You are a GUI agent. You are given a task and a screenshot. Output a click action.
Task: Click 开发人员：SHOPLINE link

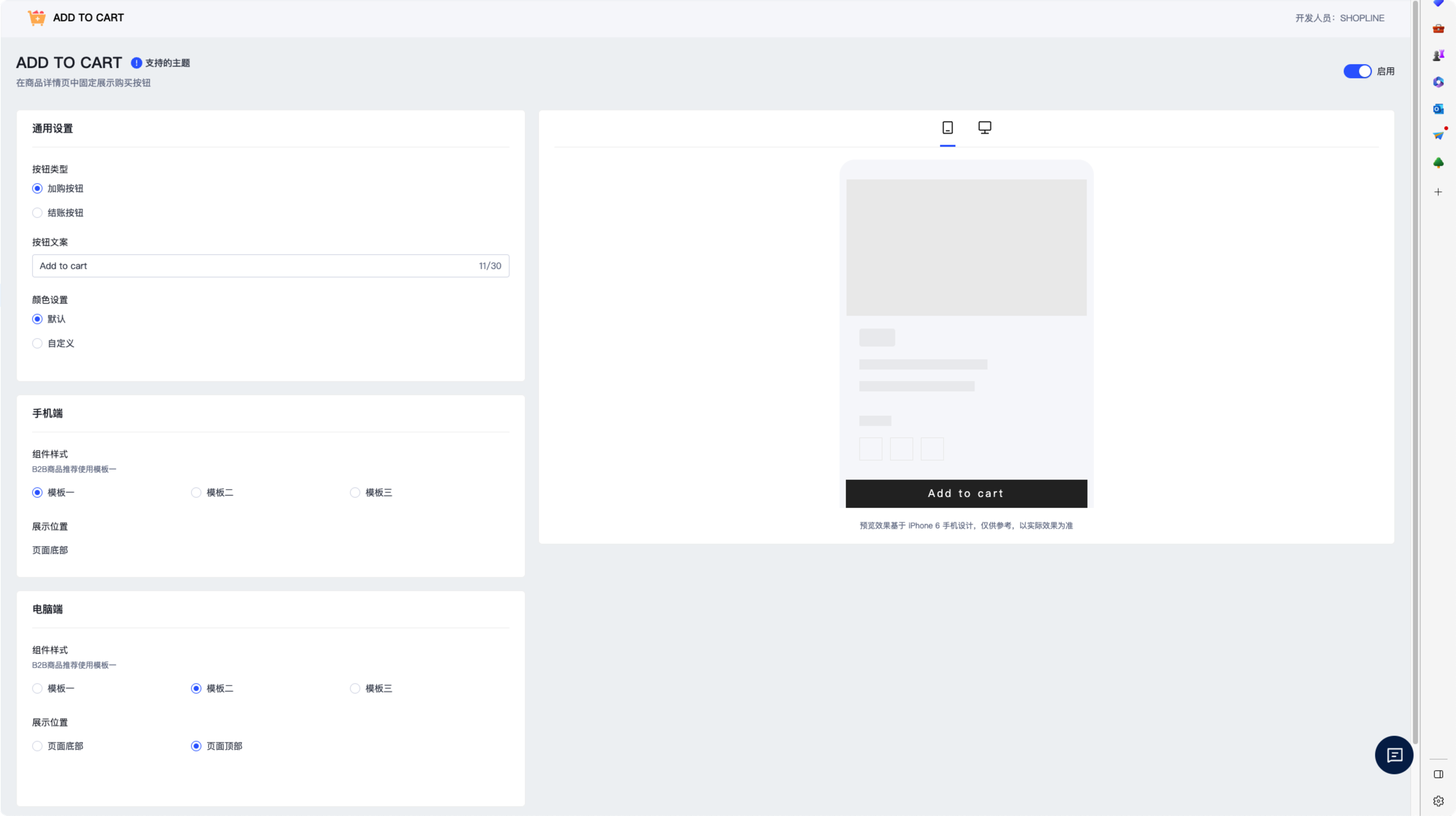point(1339,17)
